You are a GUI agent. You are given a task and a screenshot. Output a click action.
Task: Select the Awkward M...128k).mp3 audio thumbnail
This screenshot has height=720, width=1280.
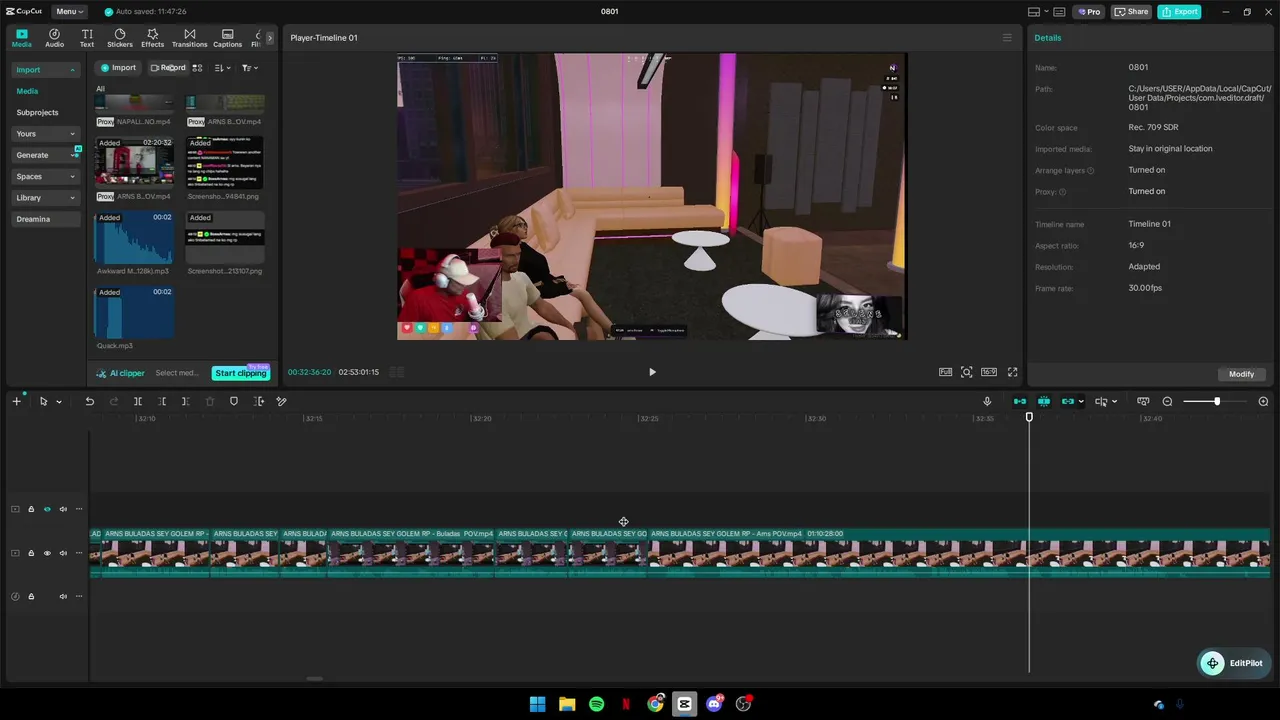134,238
